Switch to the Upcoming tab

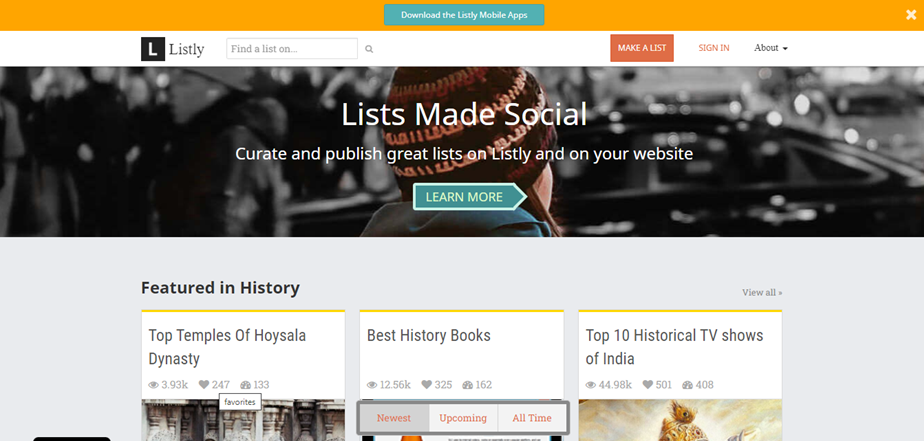tap(463, 418)
